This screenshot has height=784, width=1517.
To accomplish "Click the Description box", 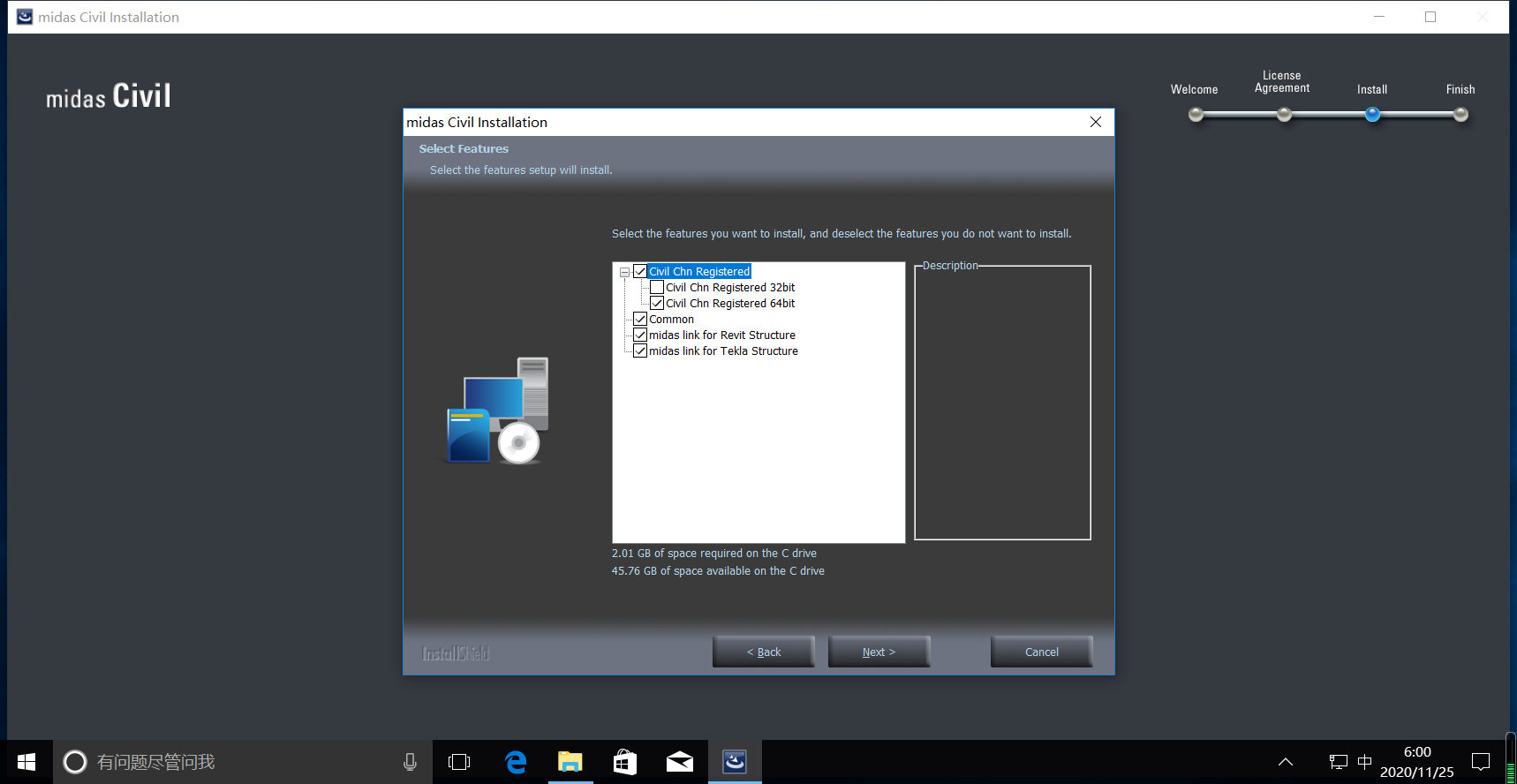I will coord(1002,402).
